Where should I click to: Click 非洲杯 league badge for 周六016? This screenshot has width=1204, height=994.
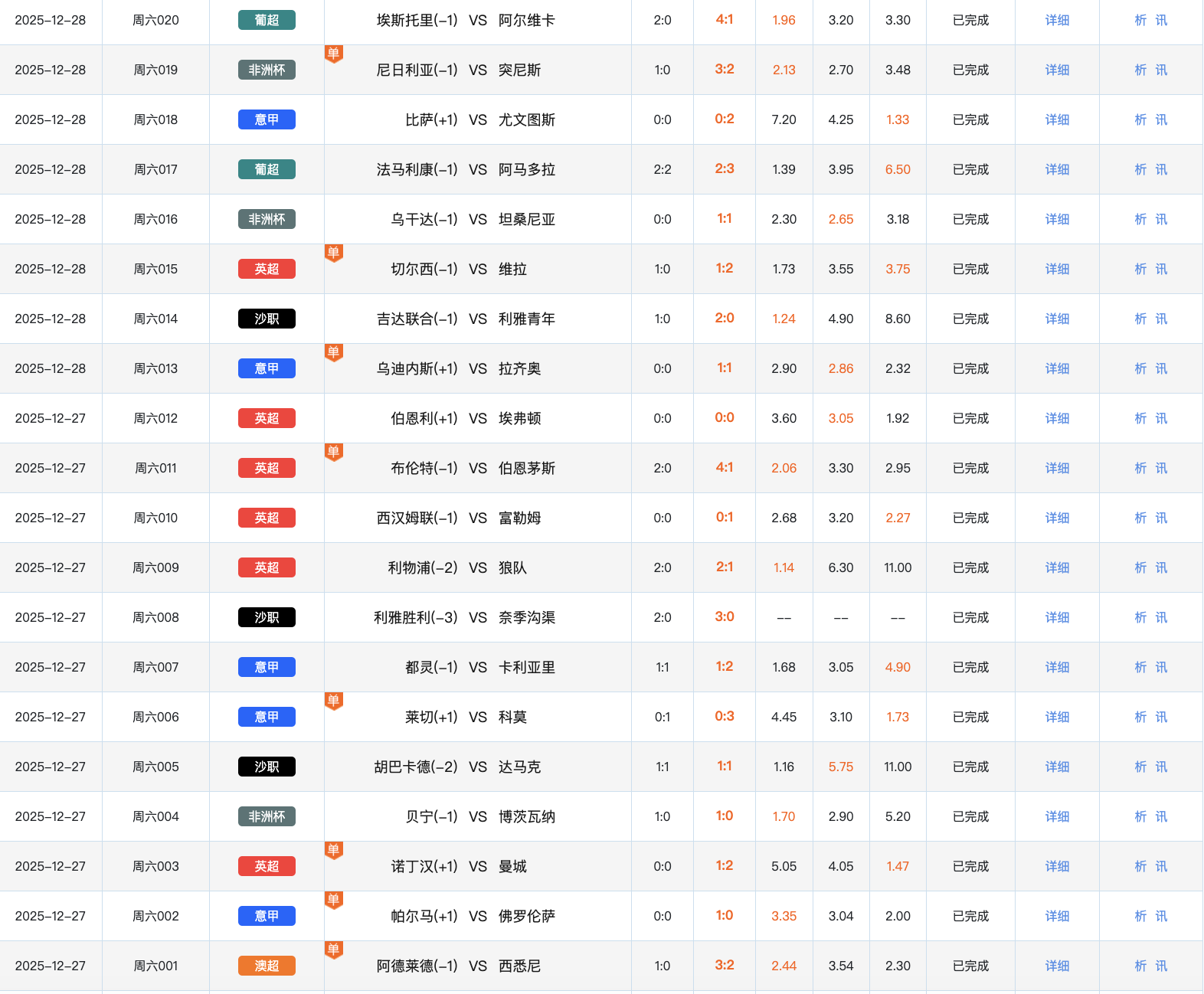(267, 219)
